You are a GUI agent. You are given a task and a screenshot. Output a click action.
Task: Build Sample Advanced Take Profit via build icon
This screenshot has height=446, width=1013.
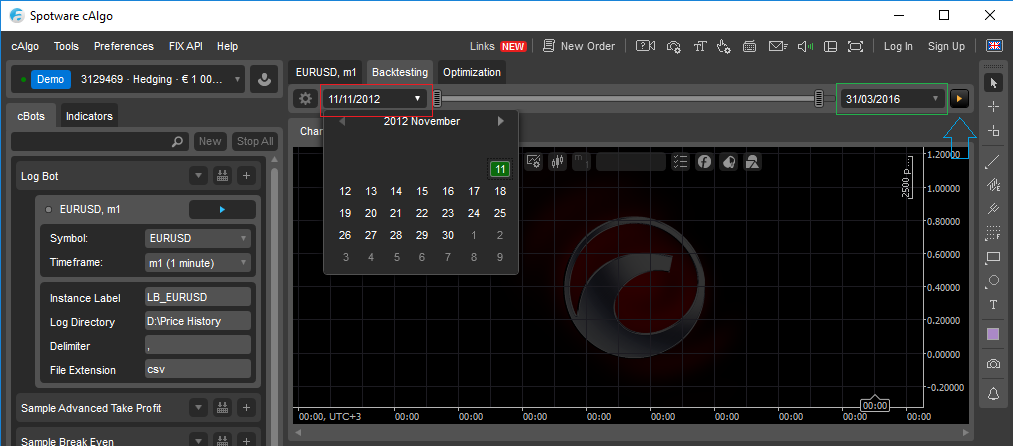tap(222, 408)
